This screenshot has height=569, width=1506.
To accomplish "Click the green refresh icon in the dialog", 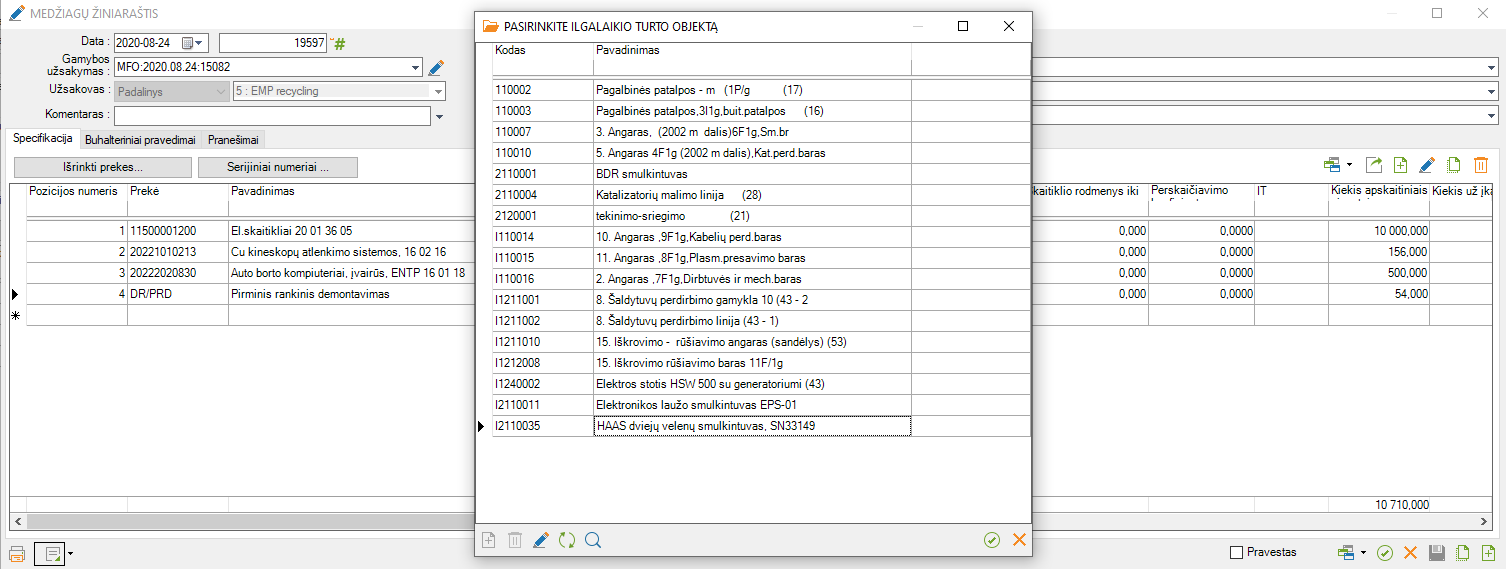I will [x=567, y=540].
